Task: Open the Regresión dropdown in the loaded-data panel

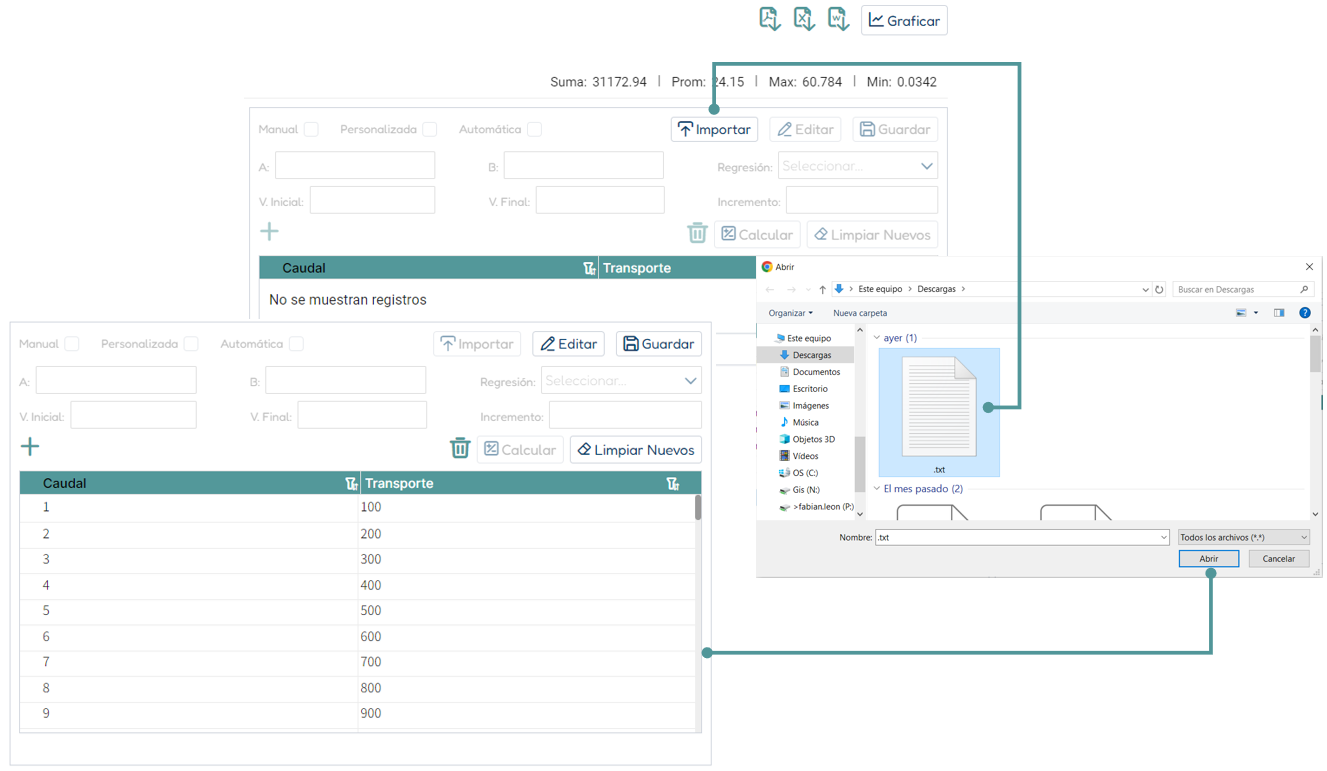Action: coord(620,381)
